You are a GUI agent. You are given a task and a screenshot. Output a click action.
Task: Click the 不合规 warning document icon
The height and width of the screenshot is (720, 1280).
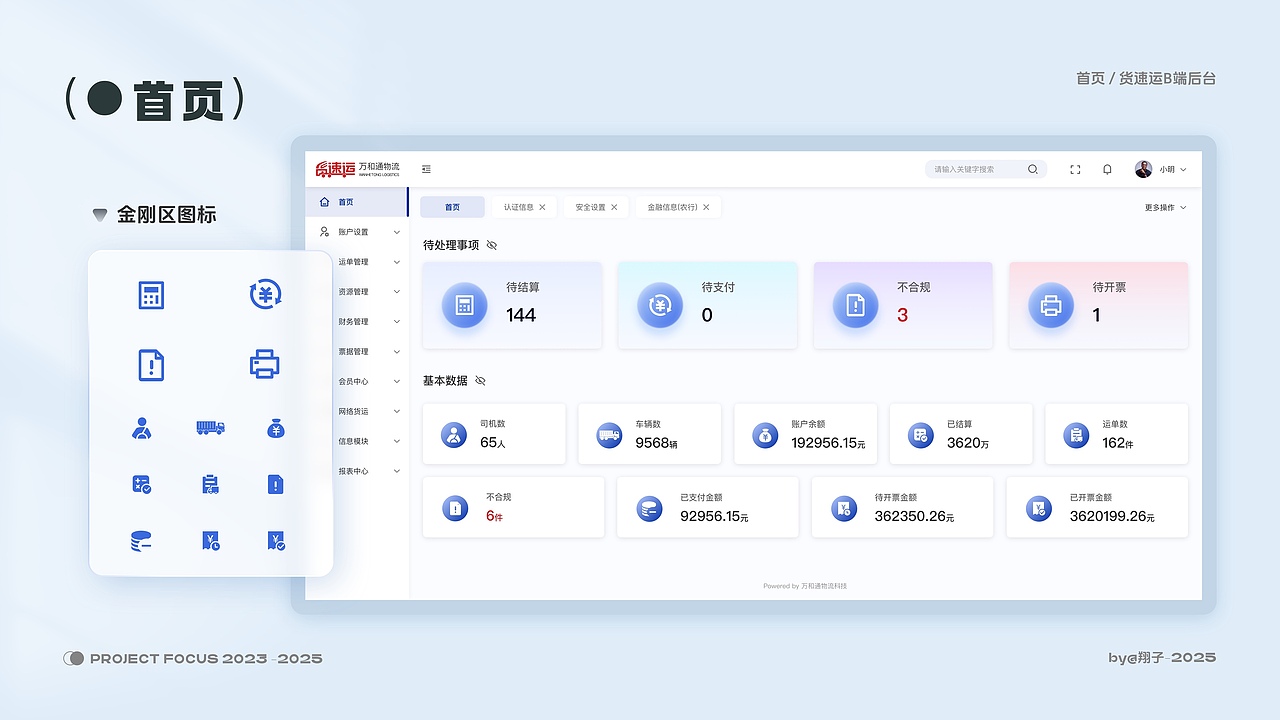(855, 305)
